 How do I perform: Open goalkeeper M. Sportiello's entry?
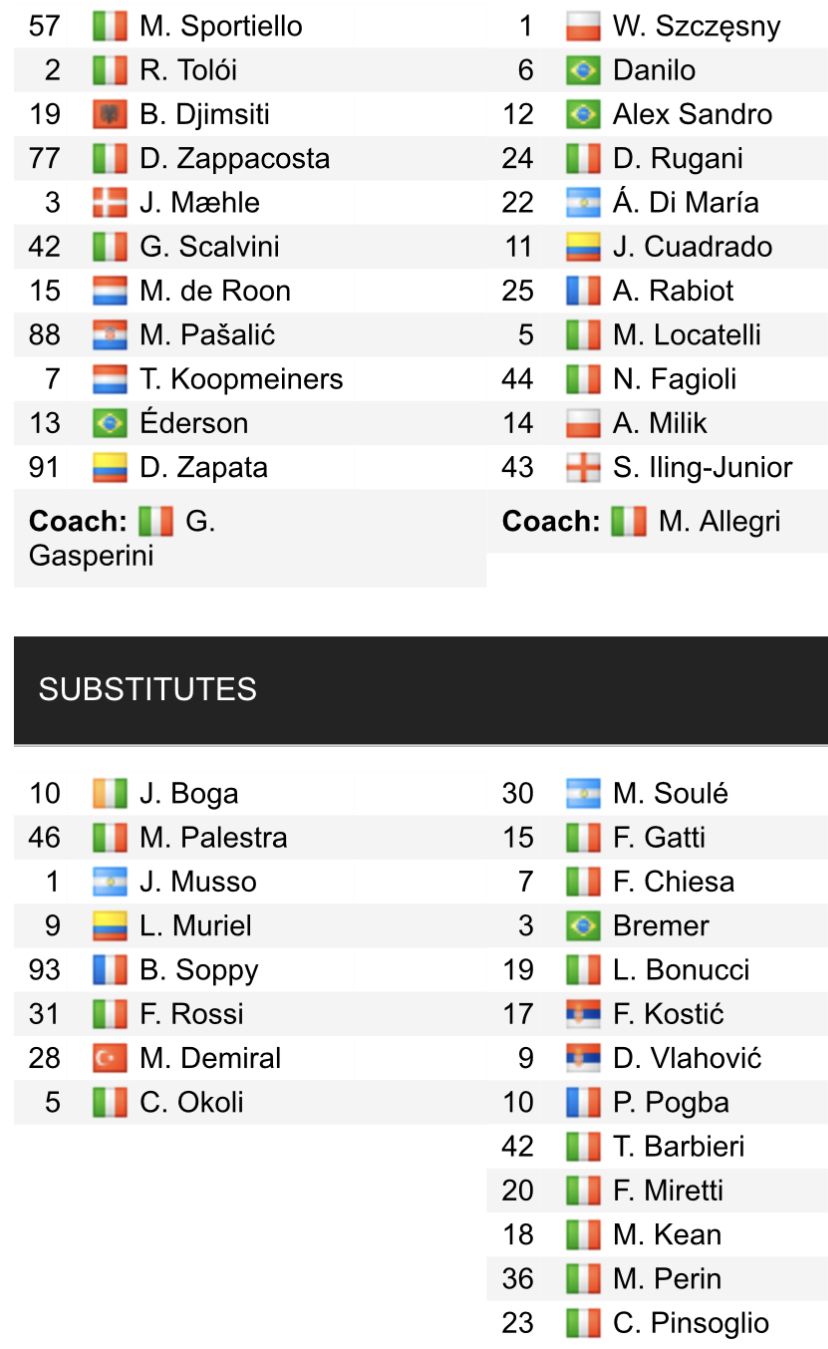pos(220,26)
